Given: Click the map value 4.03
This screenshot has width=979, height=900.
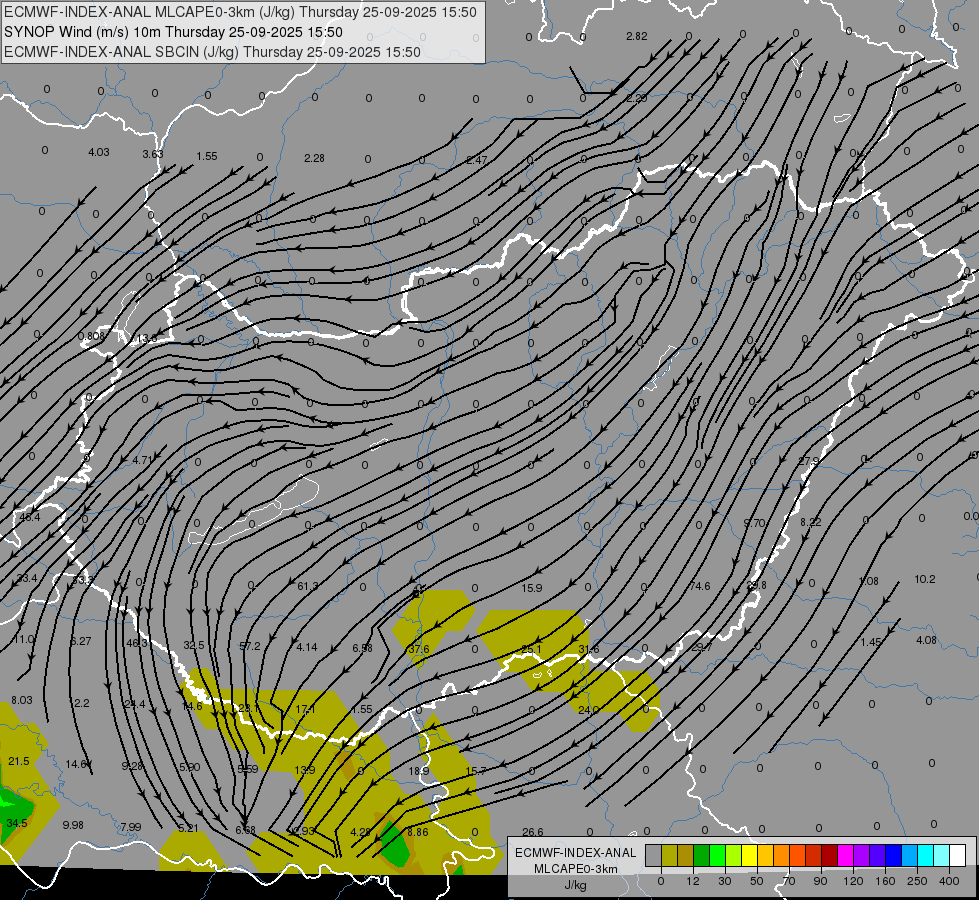Looking at the screenshot, I should (99, 152).
